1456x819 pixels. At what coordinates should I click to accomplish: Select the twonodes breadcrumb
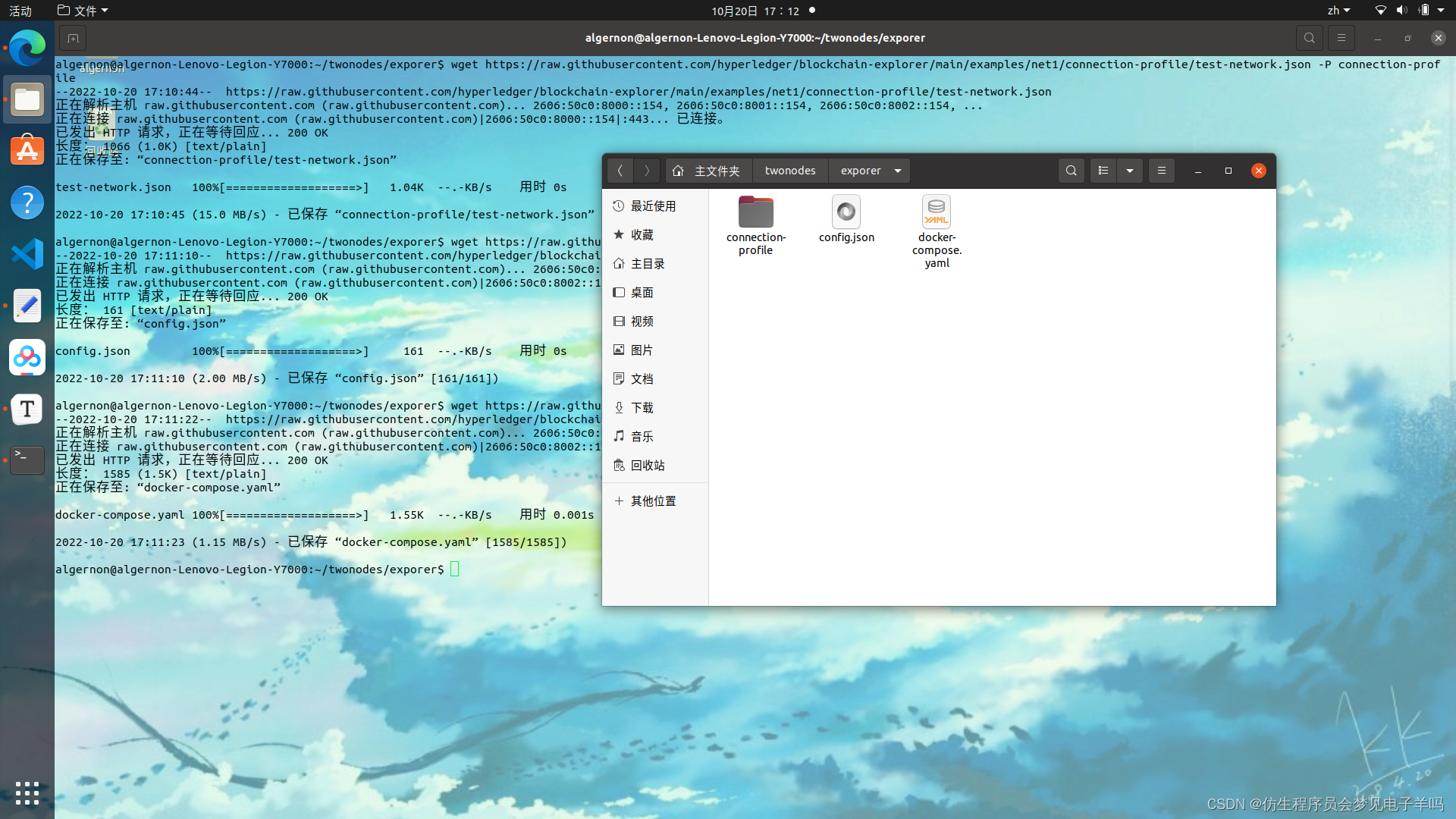[789, 171]
